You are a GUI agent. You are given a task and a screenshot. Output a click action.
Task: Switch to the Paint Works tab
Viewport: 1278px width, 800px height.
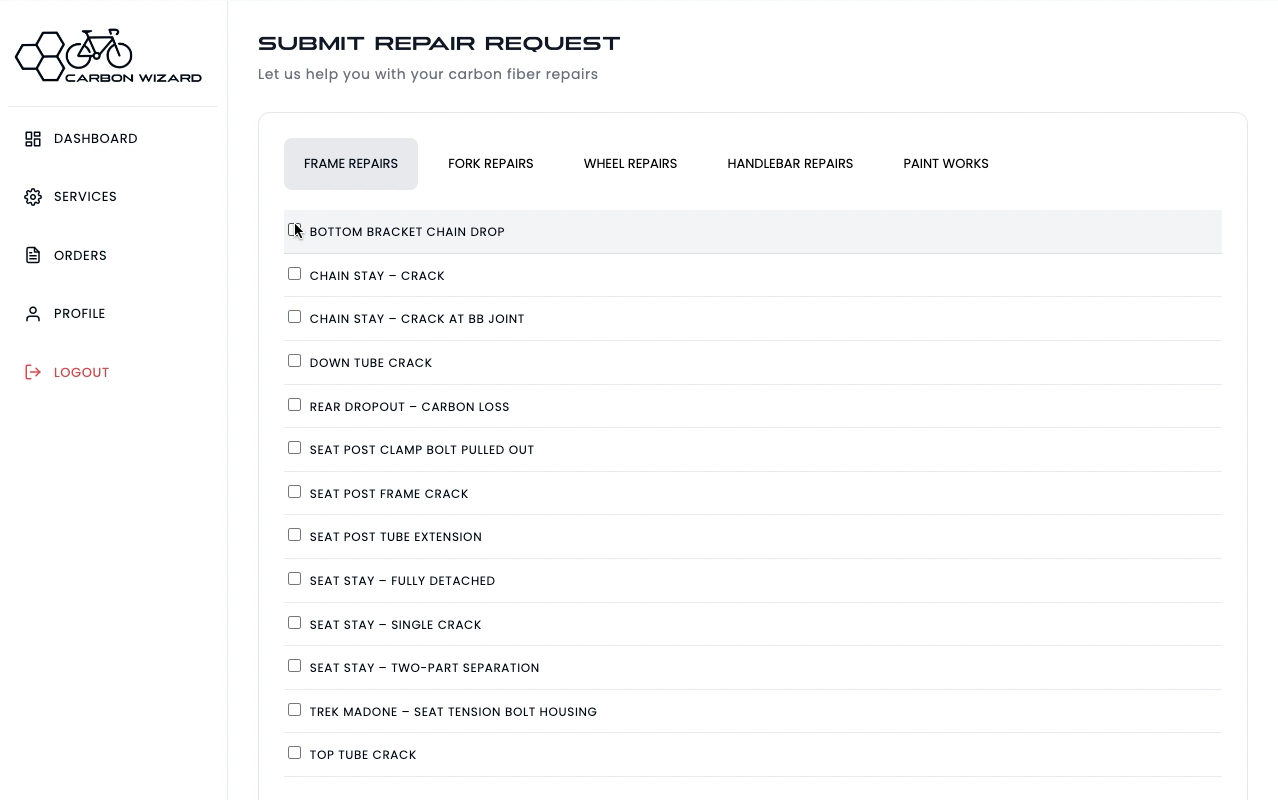[x=945, y=163]
